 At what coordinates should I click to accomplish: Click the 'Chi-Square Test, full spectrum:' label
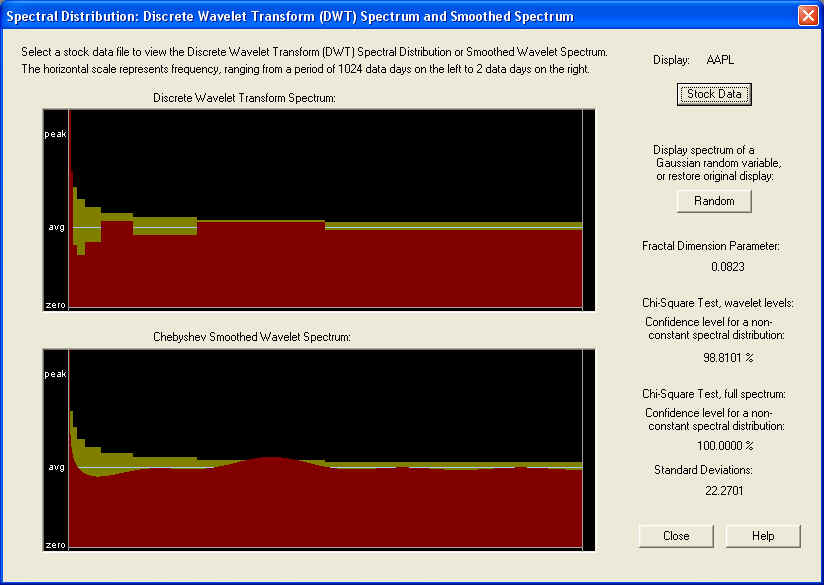(714, 394)
